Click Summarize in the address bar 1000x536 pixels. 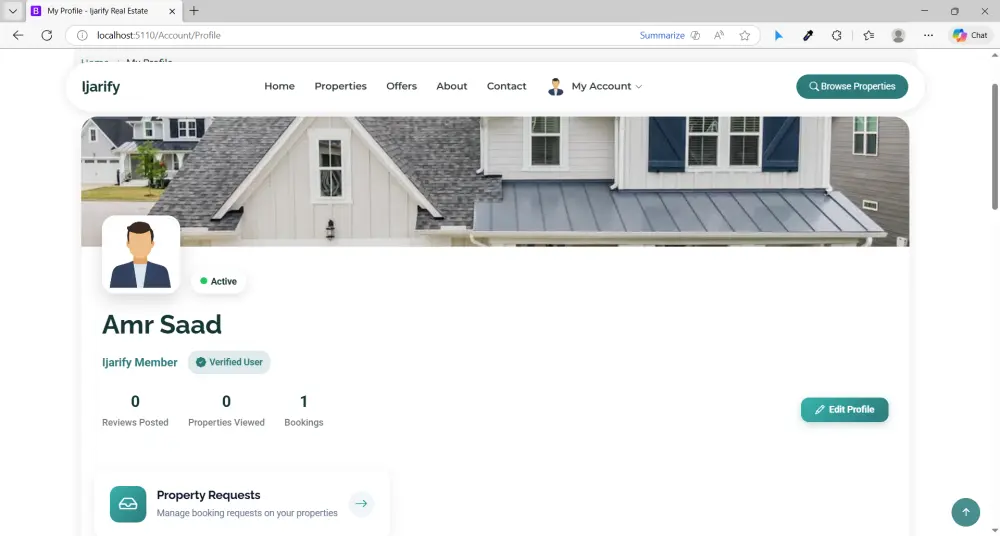[x=662, y=36]
